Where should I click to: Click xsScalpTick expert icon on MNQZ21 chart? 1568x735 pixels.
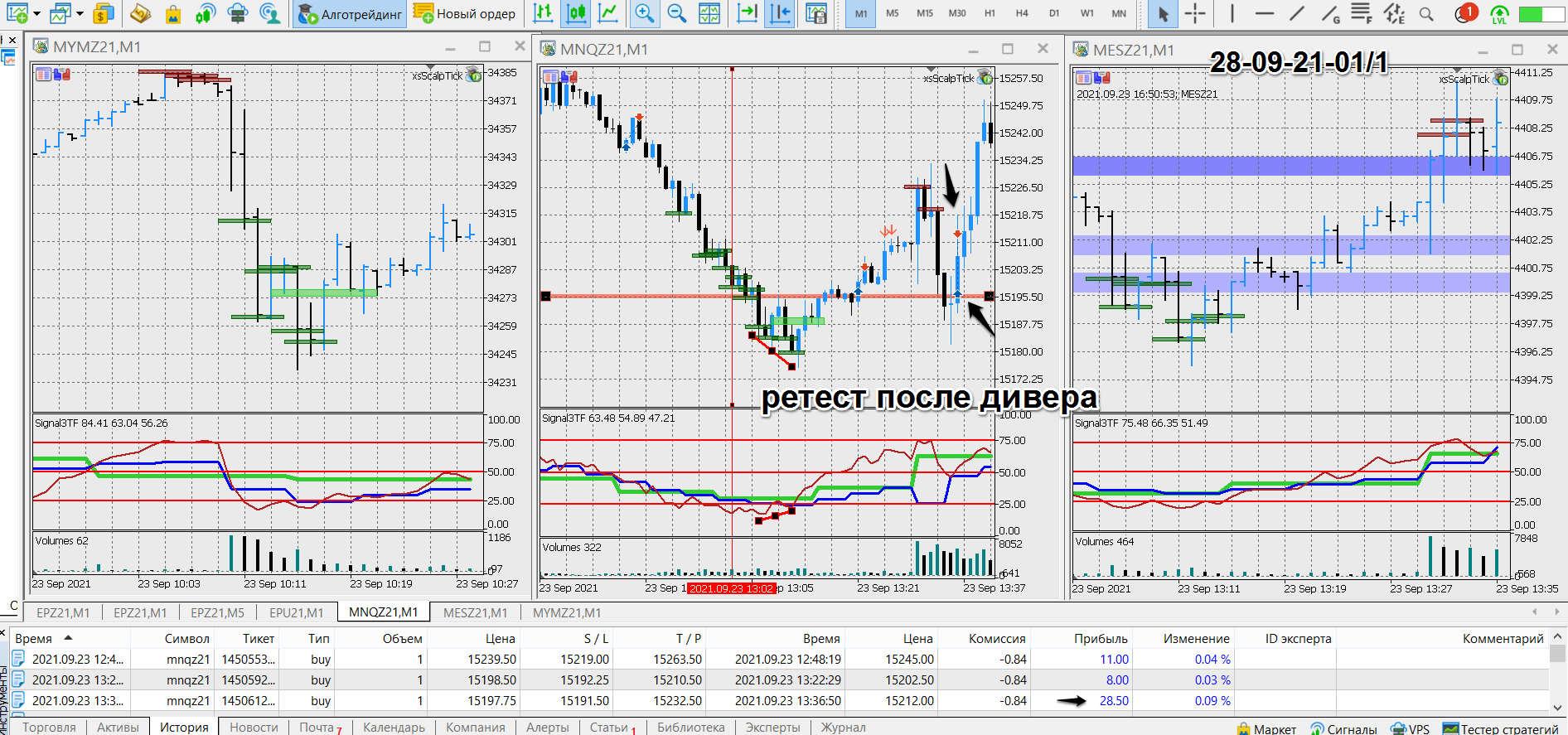click(x=985, y=78)
